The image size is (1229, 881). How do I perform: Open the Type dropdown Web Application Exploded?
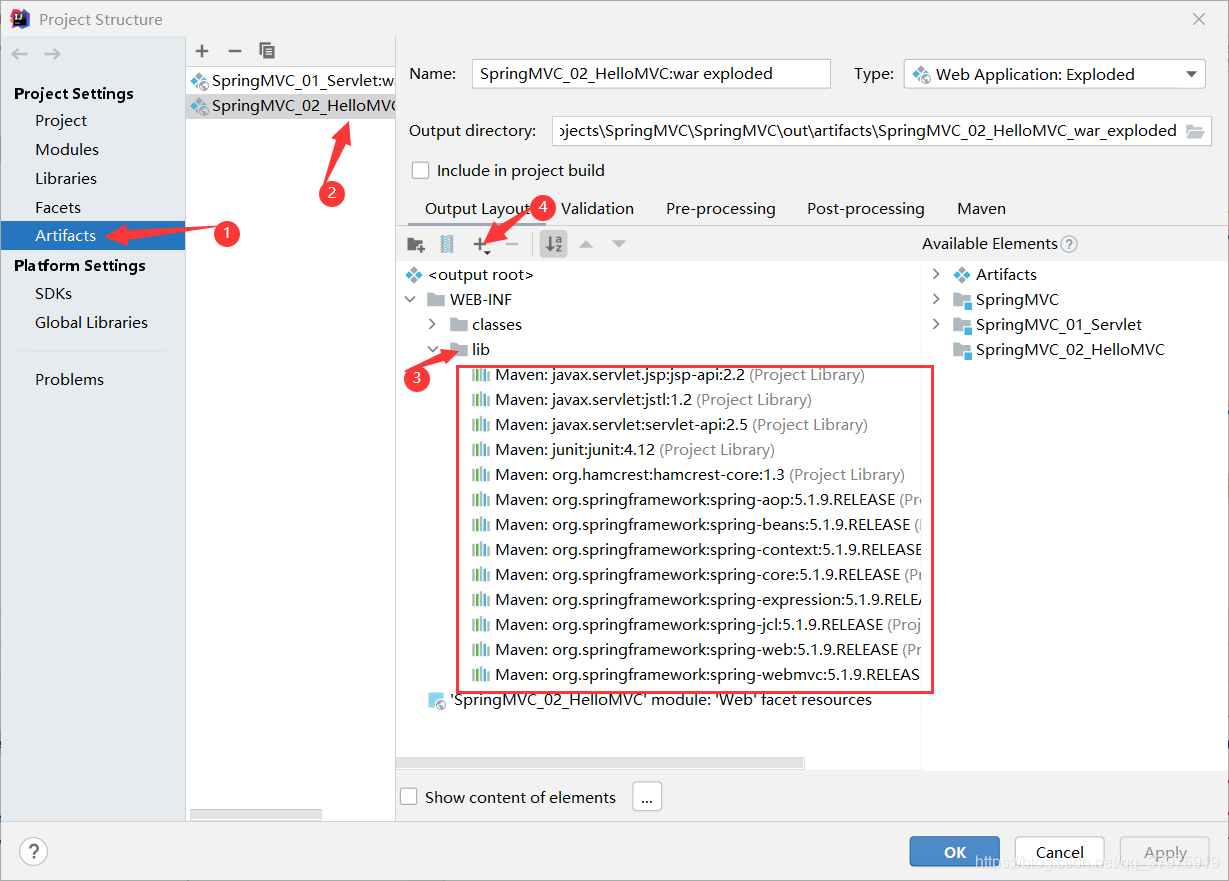point(1055,74)
